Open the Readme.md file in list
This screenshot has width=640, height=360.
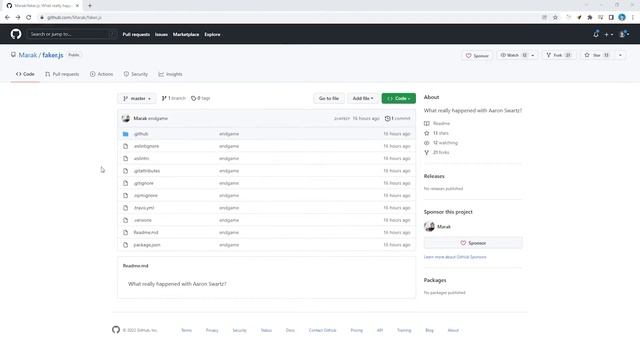146,233
